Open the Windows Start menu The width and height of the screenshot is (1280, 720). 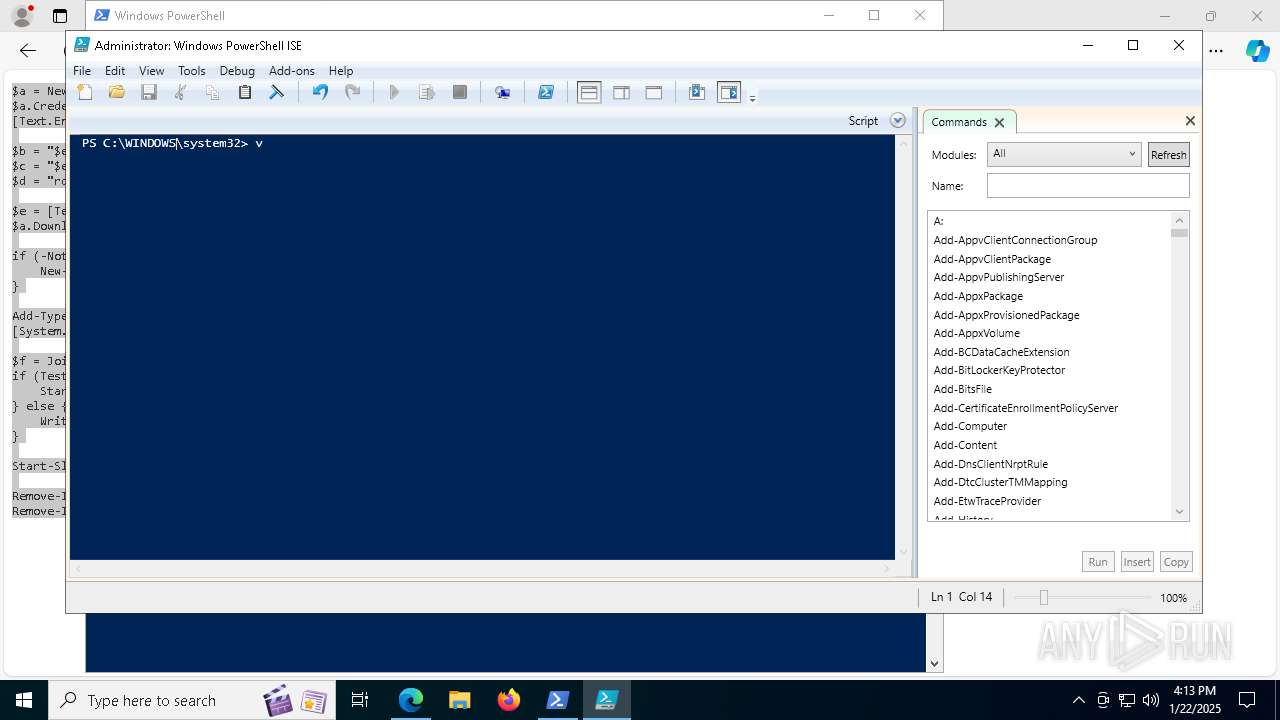[24, 700]
